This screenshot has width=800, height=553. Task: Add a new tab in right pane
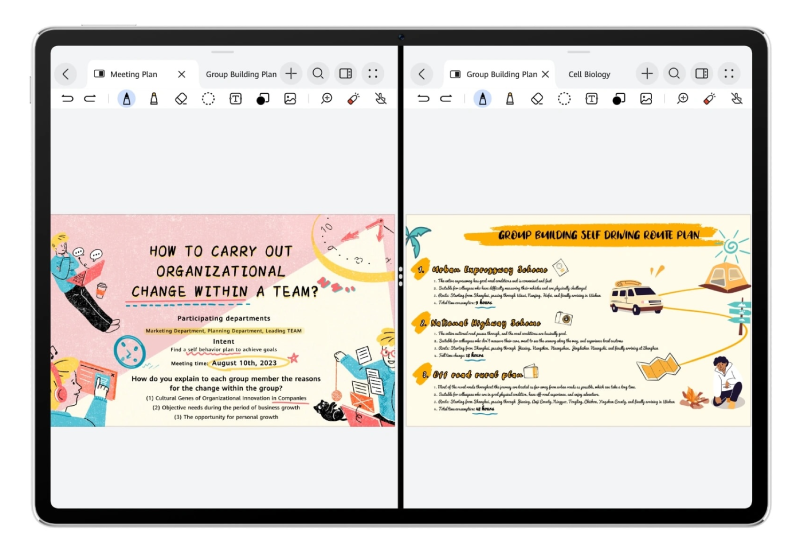[x=647, y=73]
